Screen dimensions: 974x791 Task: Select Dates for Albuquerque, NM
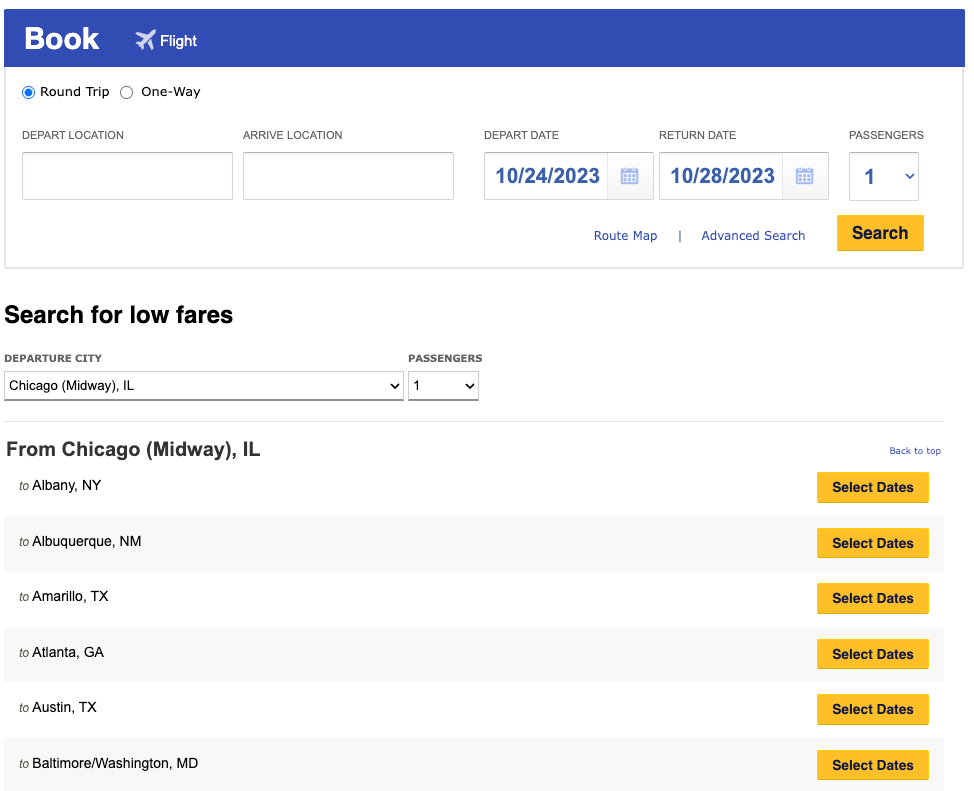872,543
